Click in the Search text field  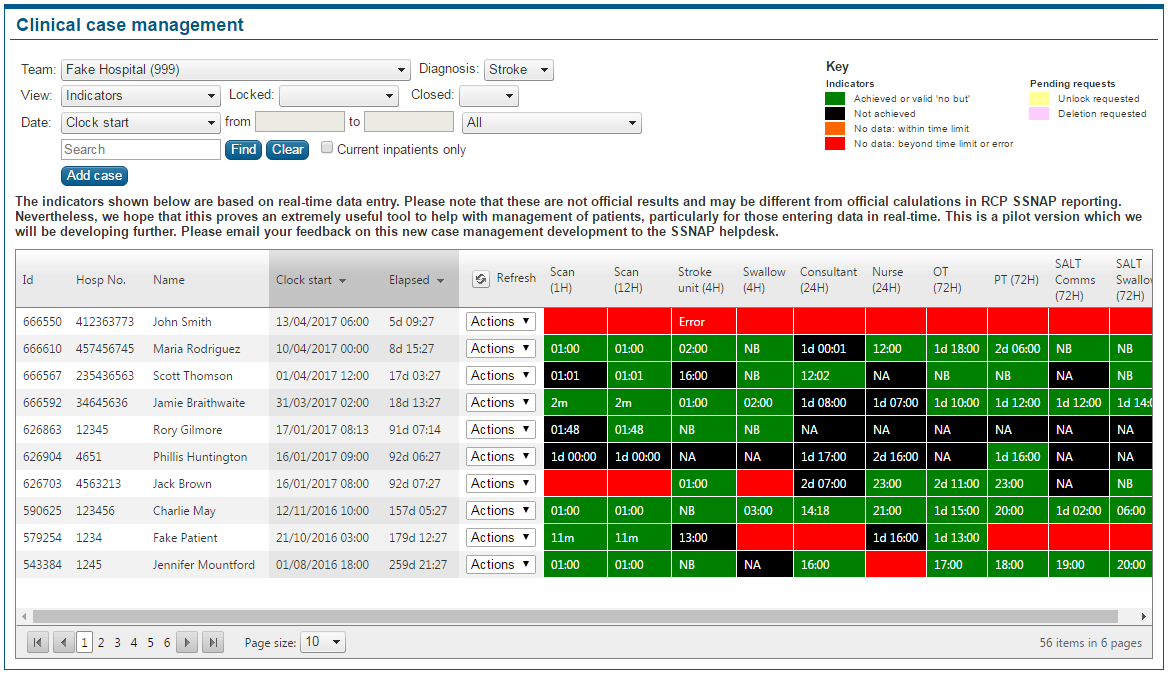click(x=141, y=150)
